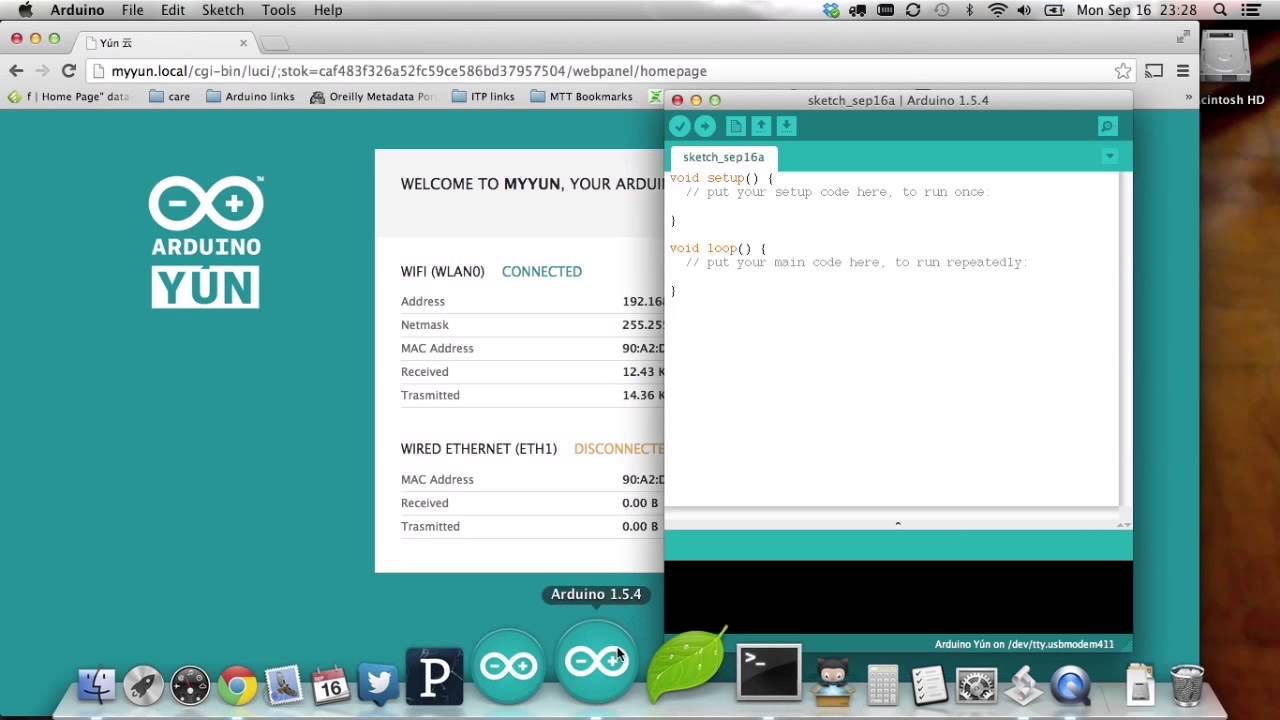Open the Apple menu
This screenshot has width=1280, height=720.
click(x=25, y=10)
